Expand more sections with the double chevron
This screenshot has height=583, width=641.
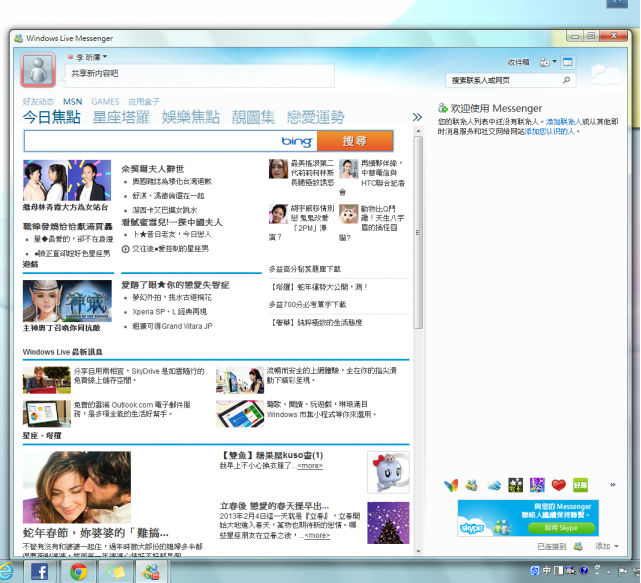click(417, 117)
